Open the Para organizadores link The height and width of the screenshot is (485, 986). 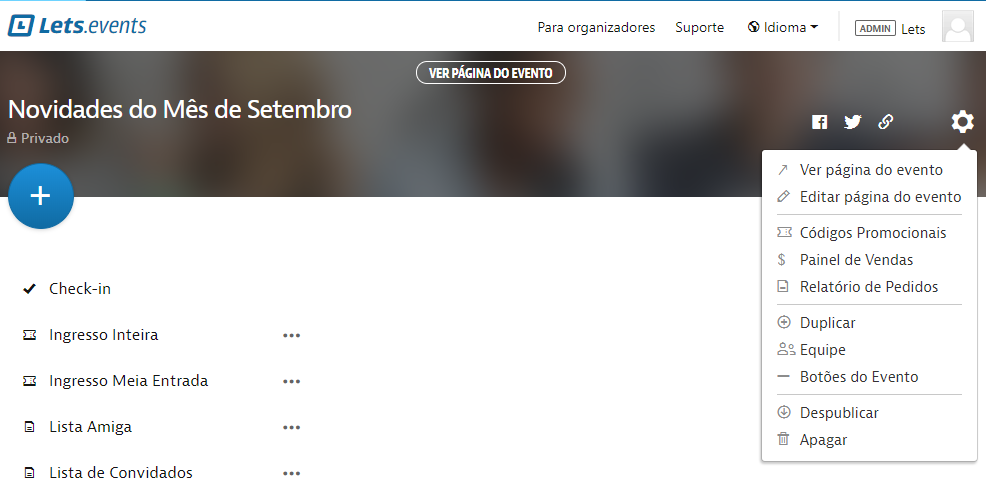click(x=596, y=27)
